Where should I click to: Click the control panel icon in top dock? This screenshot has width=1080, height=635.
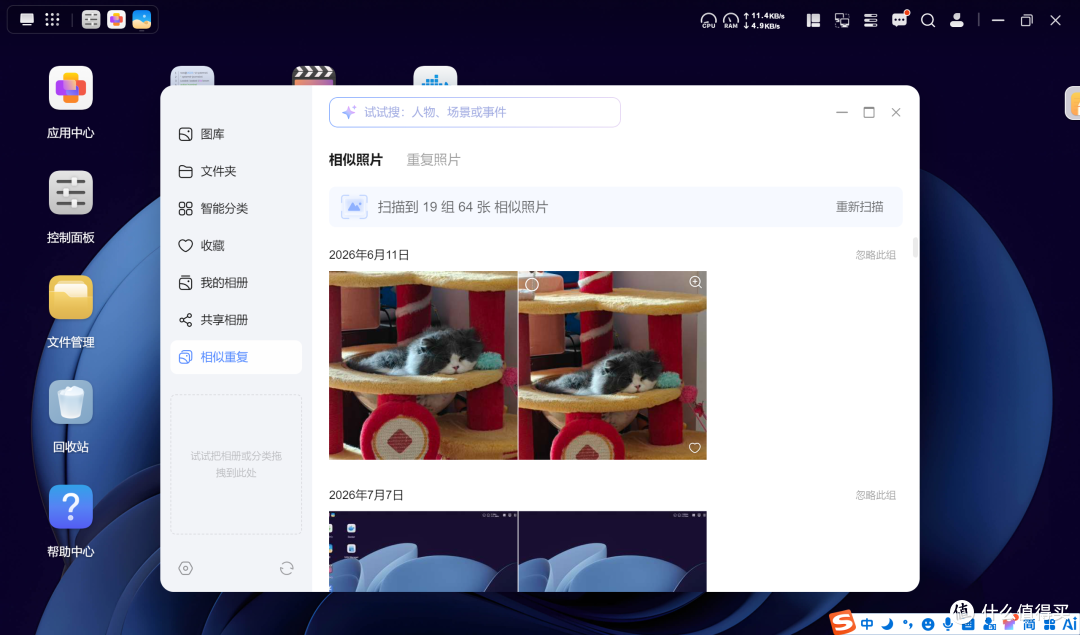point(91,19)
